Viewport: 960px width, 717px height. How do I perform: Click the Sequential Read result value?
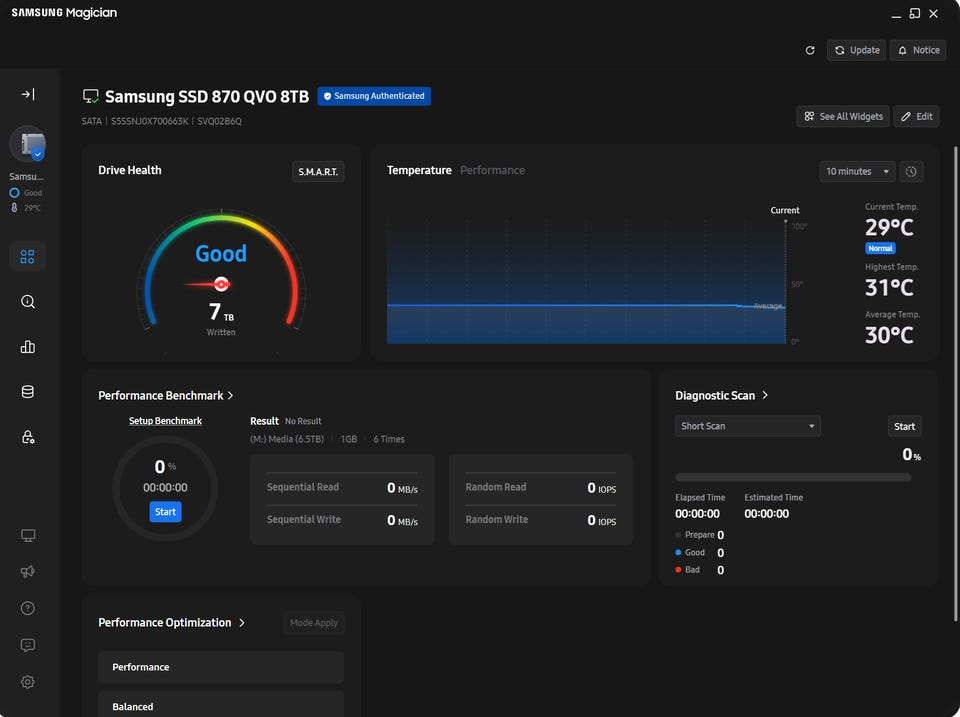pos(402,487)
